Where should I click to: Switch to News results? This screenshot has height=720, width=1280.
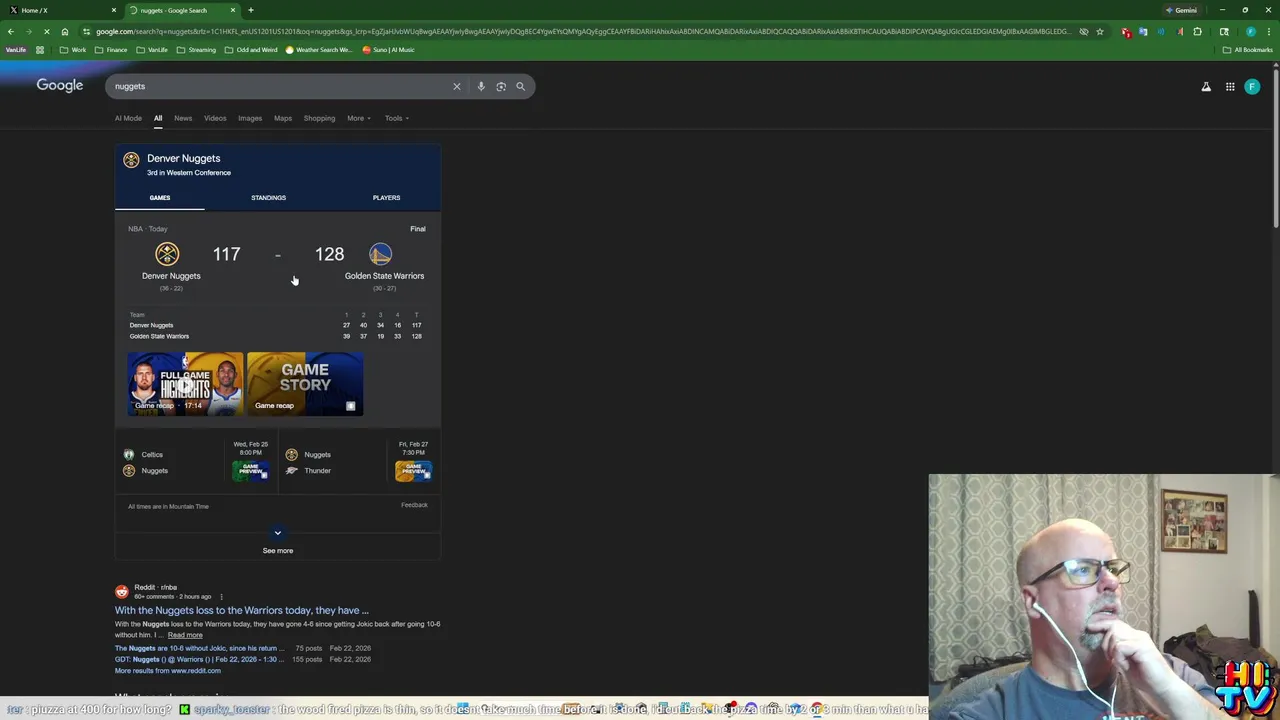pos(183,118)
